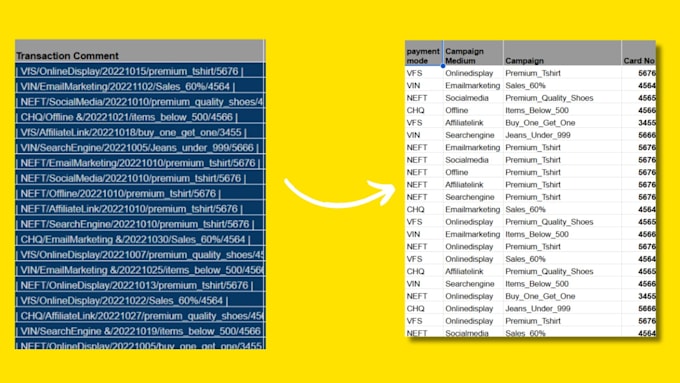Select the Campaign column header
Screen dimensions: 680x383
[x=562, y=53]
